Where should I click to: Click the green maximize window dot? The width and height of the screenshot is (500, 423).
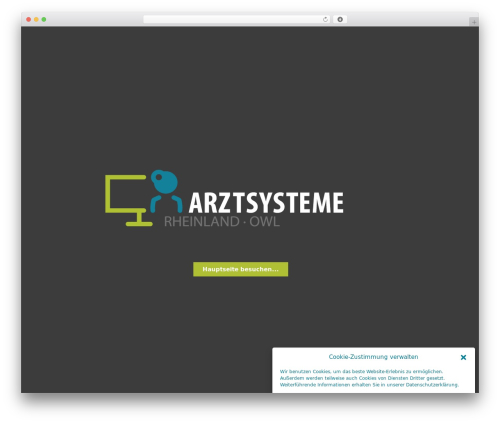click(44, 19)
